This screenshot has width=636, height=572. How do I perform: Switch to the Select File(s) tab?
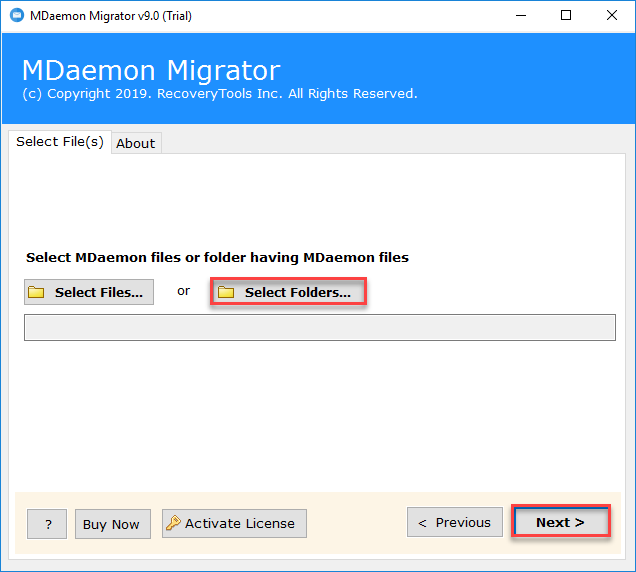coord(60,142)
